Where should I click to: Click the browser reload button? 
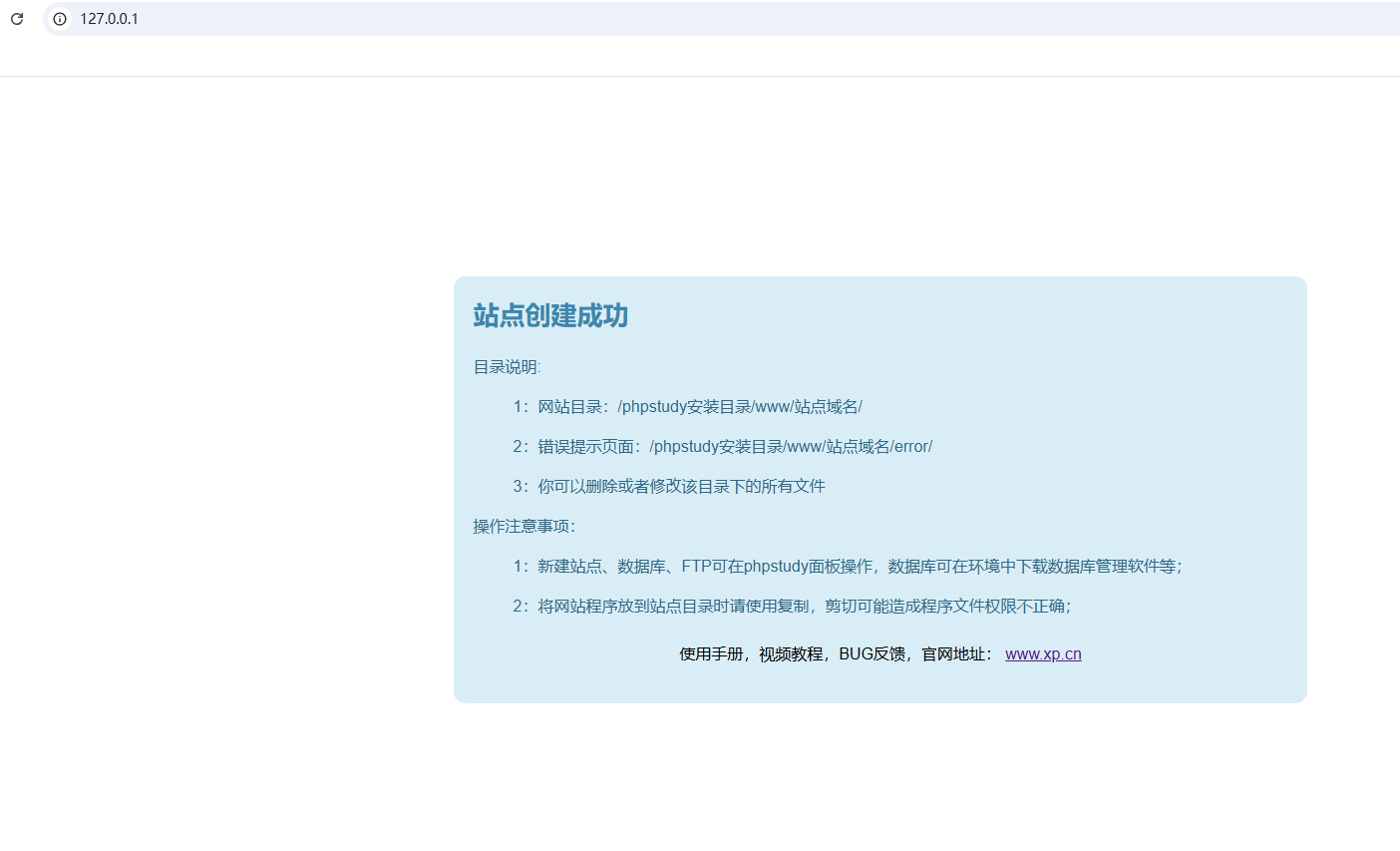[x=17, y=19]
